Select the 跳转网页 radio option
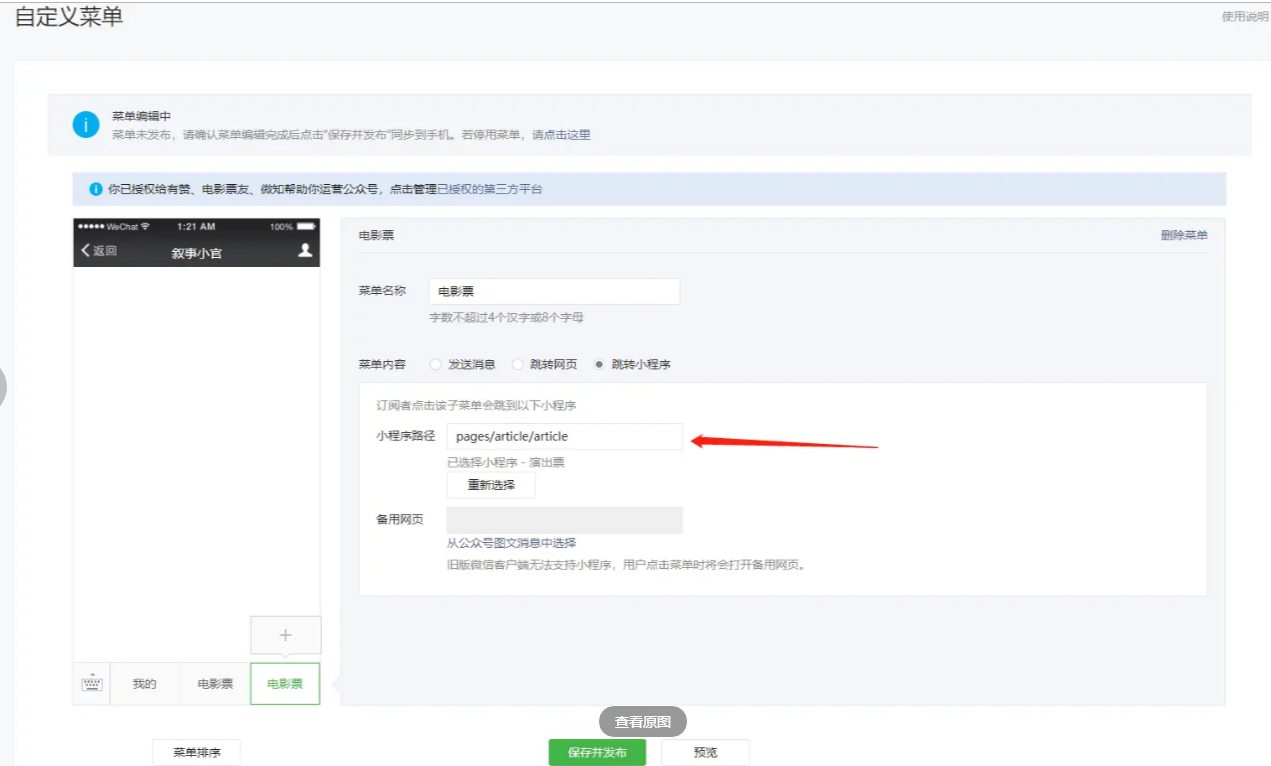This screenshot has height=766, width=1271. click(518, 364)
